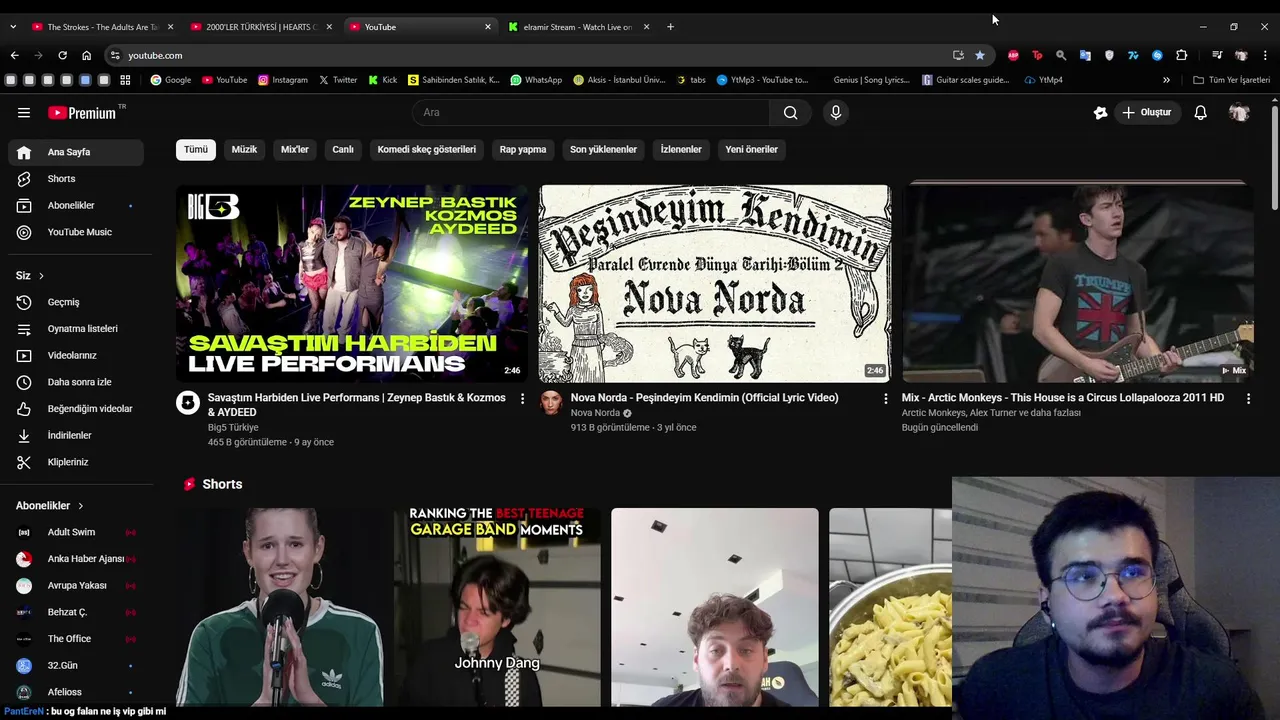Open account avatar menu

click(1239, 113)
